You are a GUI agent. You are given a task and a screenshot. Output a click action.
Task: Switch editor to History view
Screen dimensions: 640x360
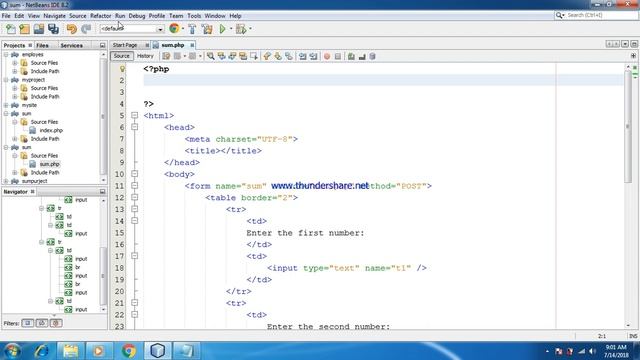145,56
